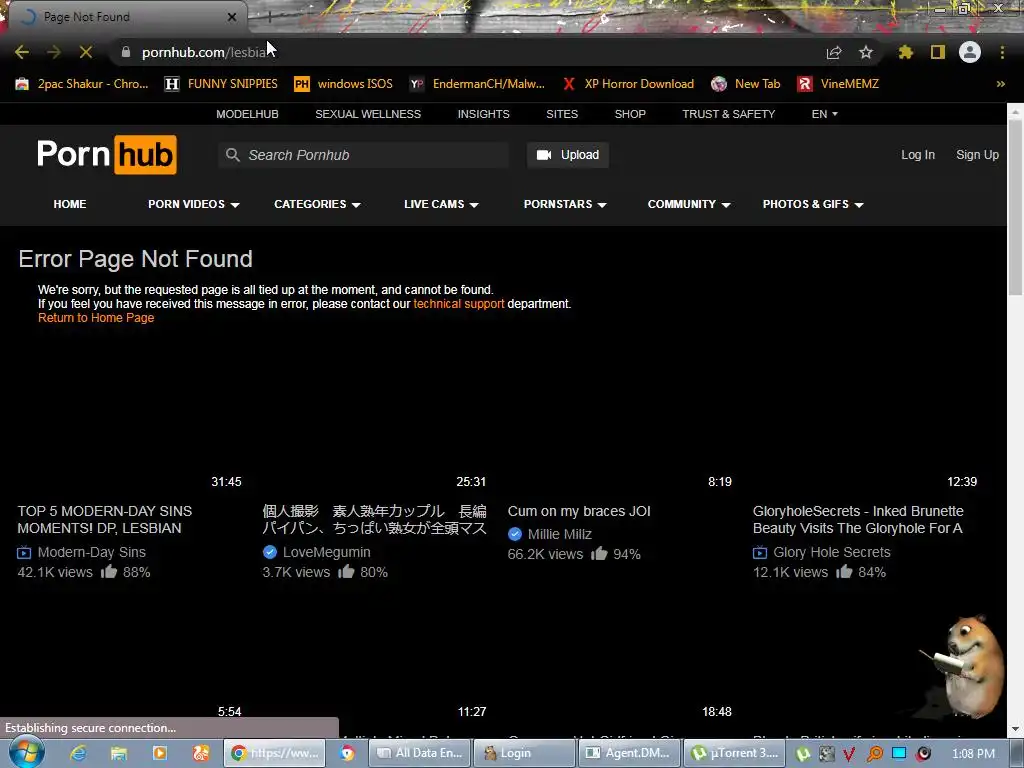This screenshot has width=1024, height=768.
Task: Expand the COMMUNITY nav dropdown
Action: 689,204
